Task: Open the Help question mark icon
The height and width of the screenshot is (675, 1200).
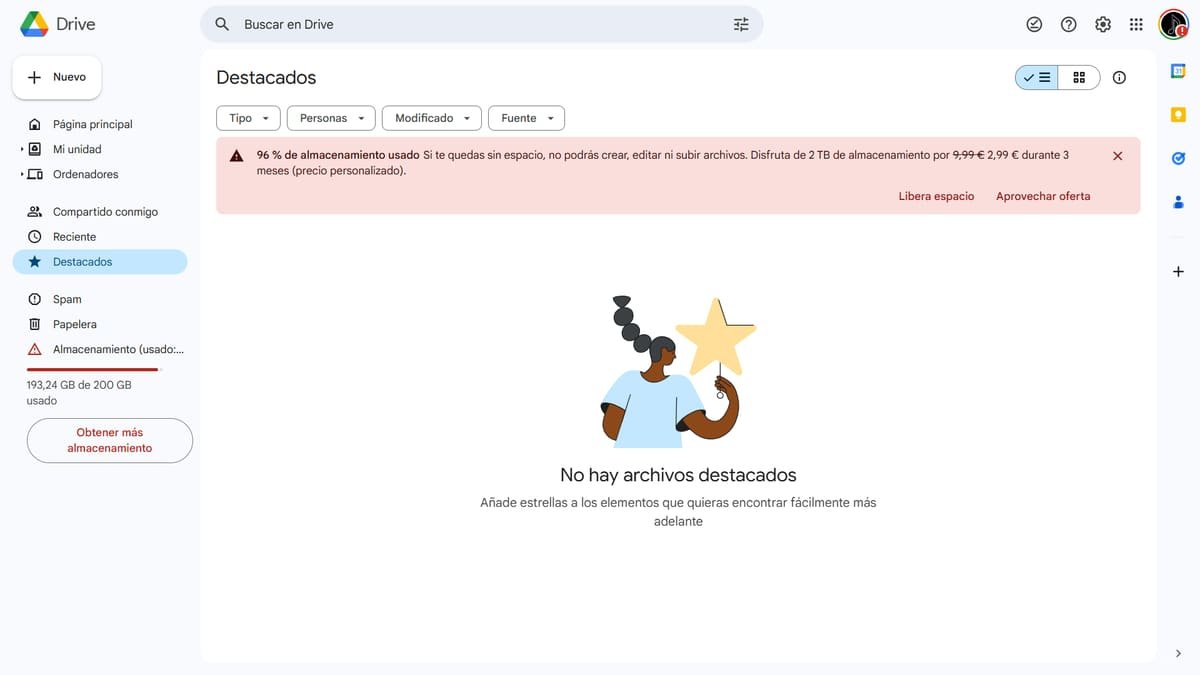Action: tap(1069, 24)
